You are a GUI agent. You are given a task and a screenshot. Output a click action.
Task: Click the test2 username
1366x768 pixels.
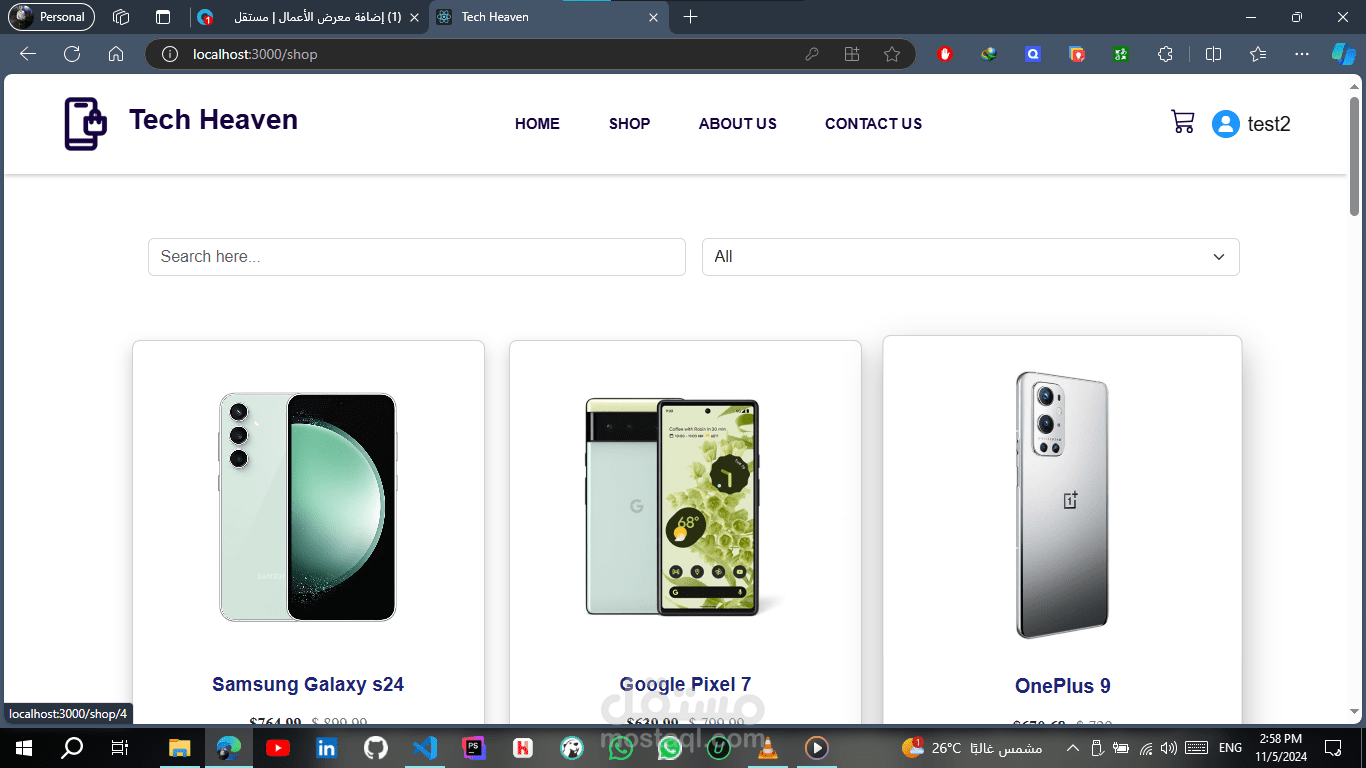pyautogui.click(x=1269, y=124)
